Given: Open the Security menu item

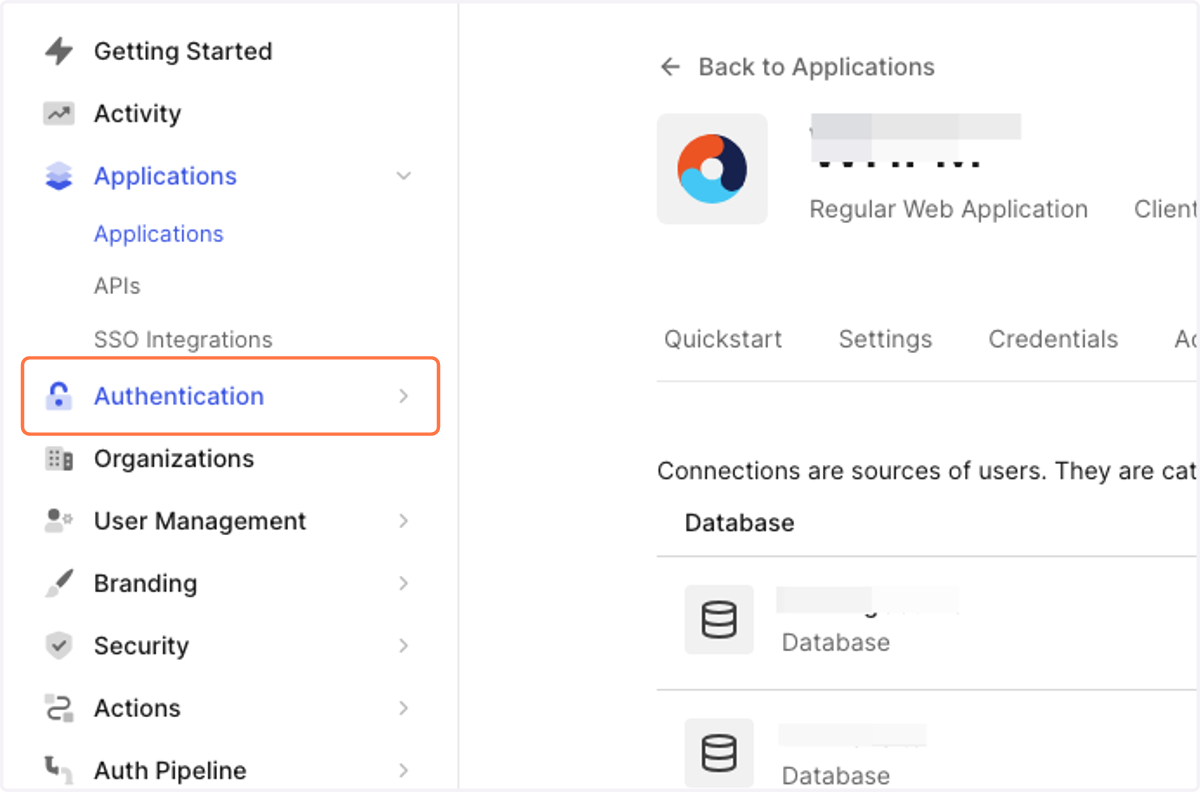Looking at the screenshot, I should click(x=141, y=646).
